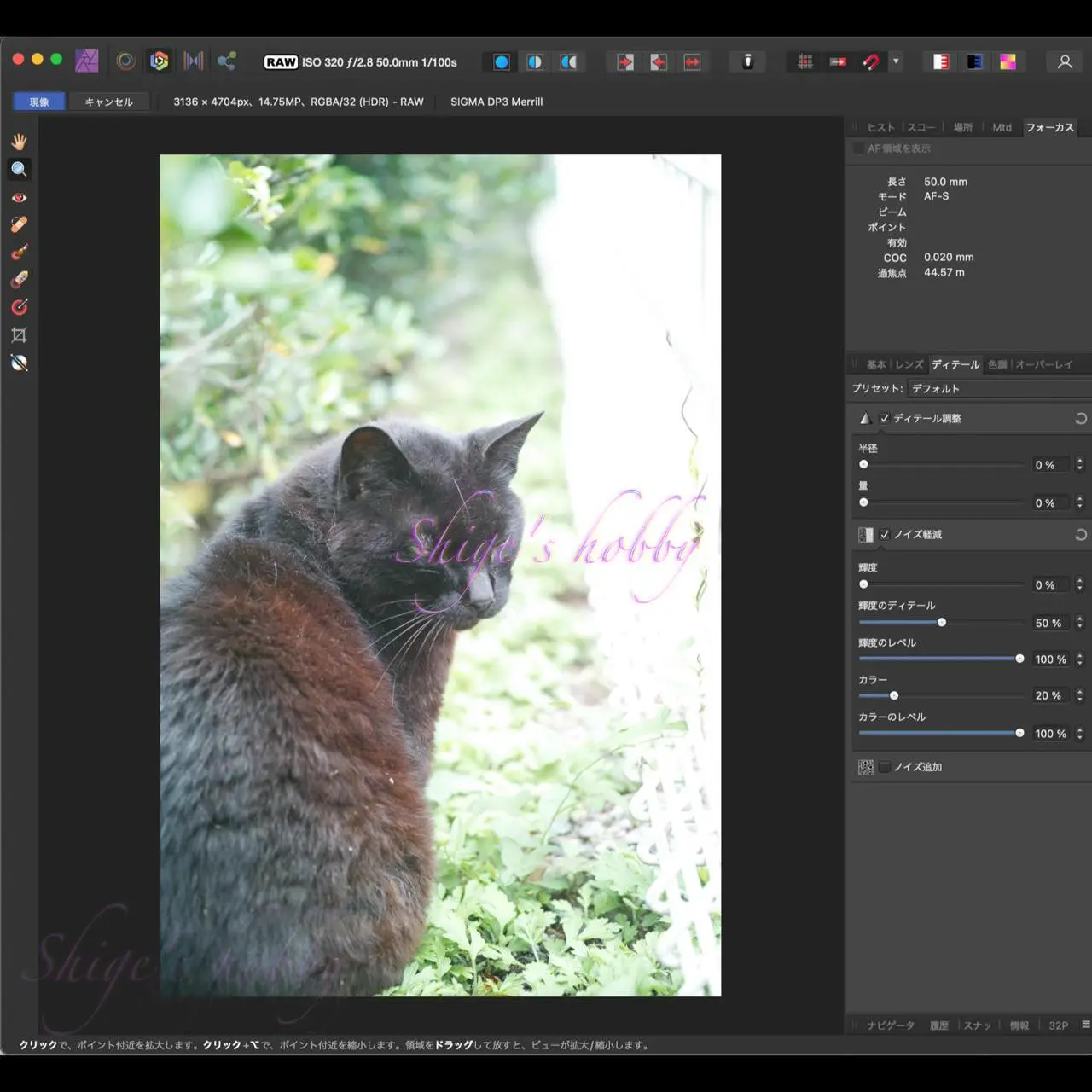Click the カラー slider handle
Screen dimensions: 1092x1092
[894, 695]
